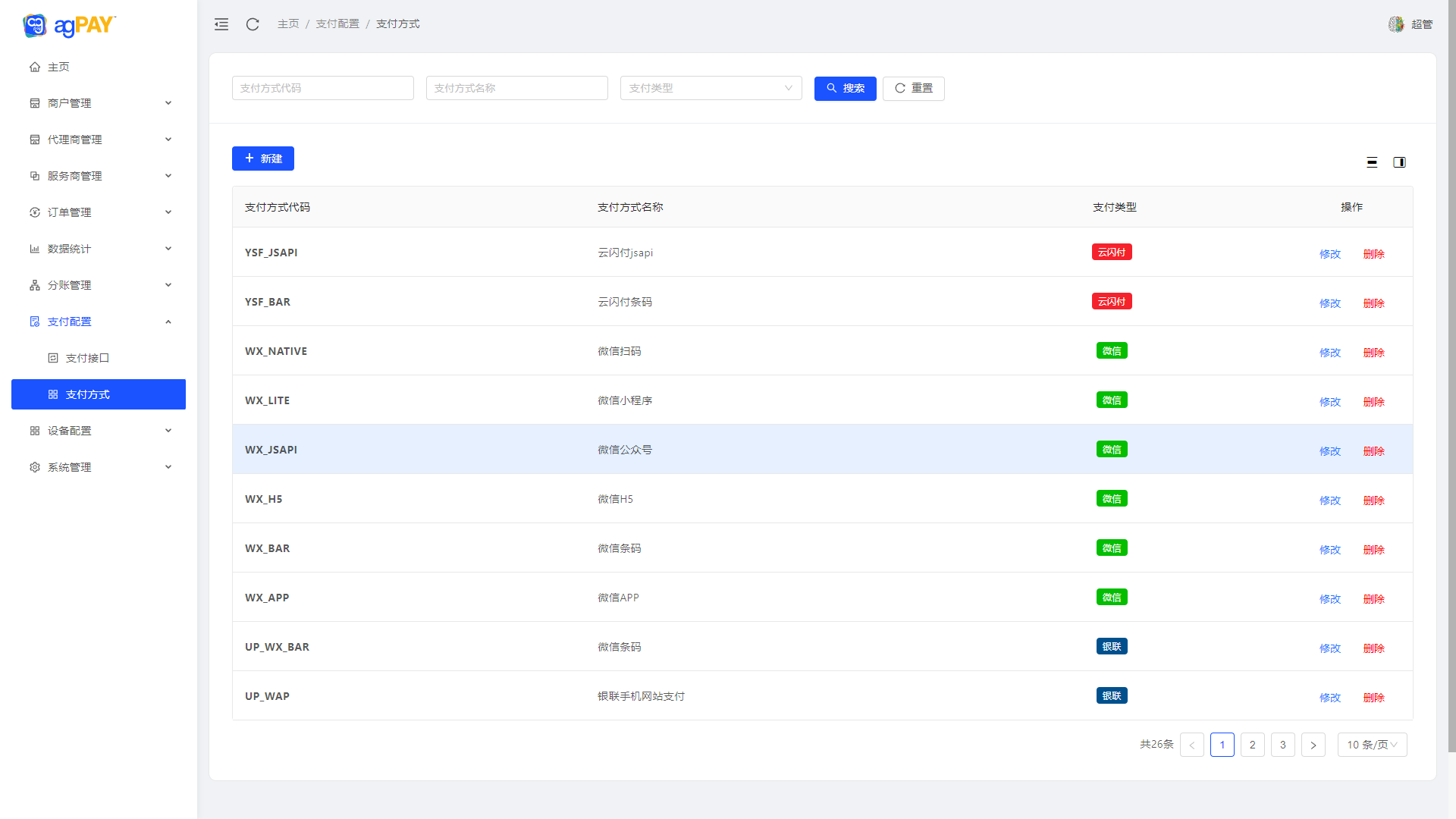
Task: Click the page refresh icon
Action: pos(253,24)
